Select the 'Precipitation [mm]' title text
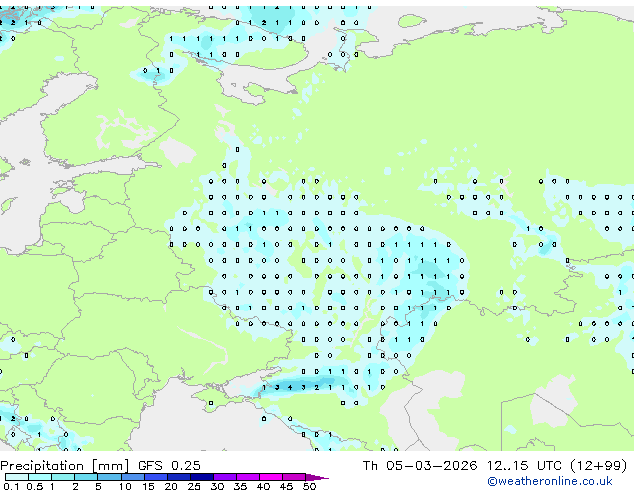The height and width of the screenshot is (490, 634). 65,466
